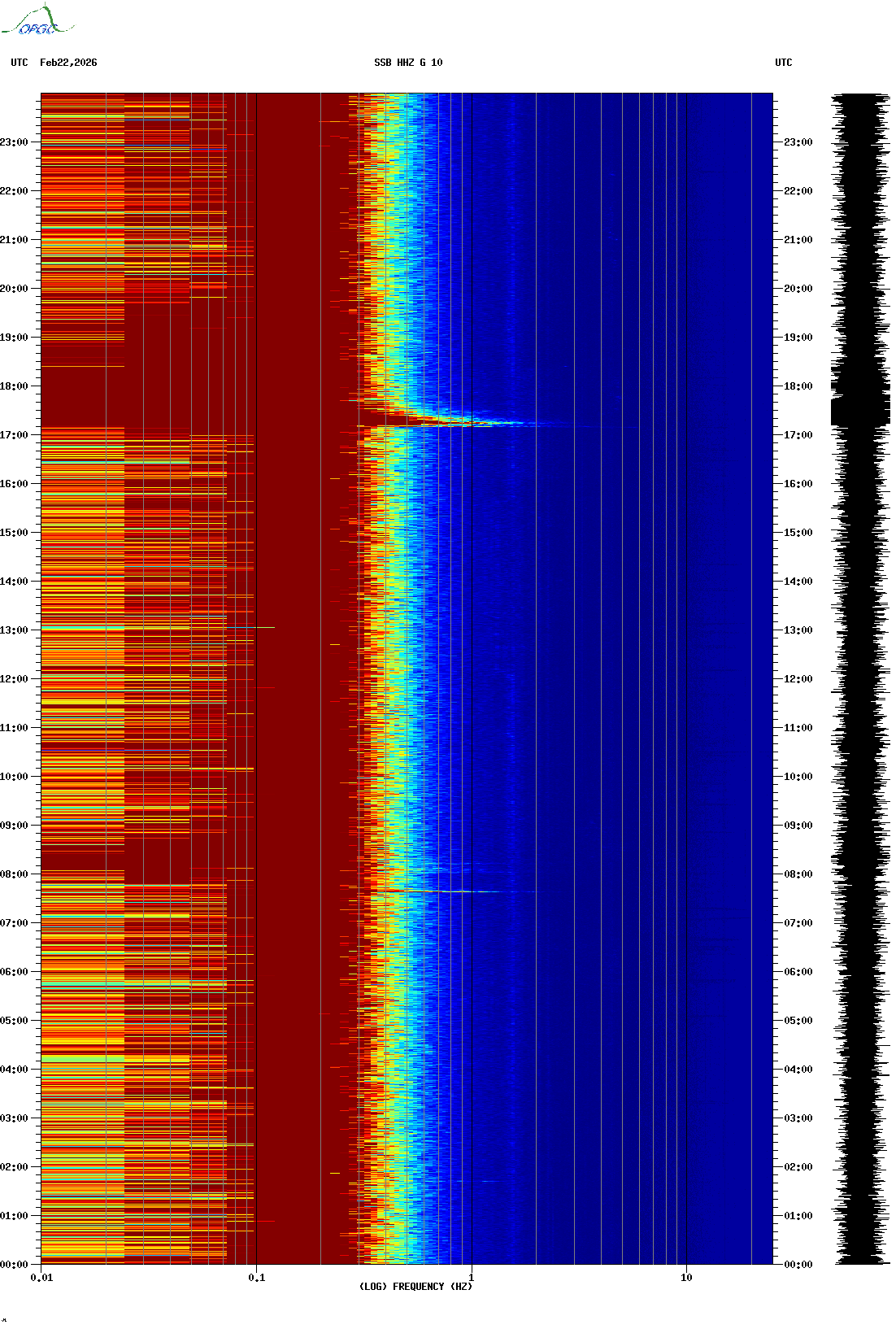896x1329 pixels.
Task: Click the (LOG) FREQUENCY (HZ) axis label
Action: (x=415, y=1286)
